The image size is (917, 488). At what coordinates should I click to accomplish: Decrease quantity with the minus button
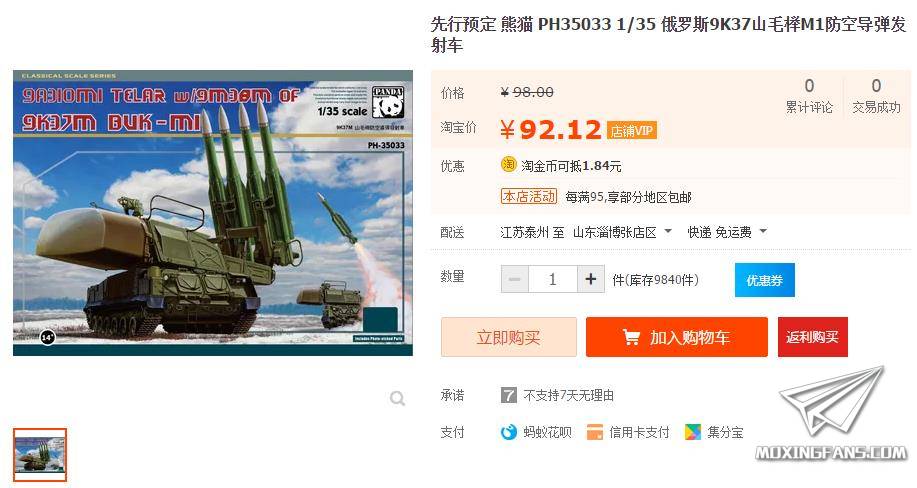point(515,279)
